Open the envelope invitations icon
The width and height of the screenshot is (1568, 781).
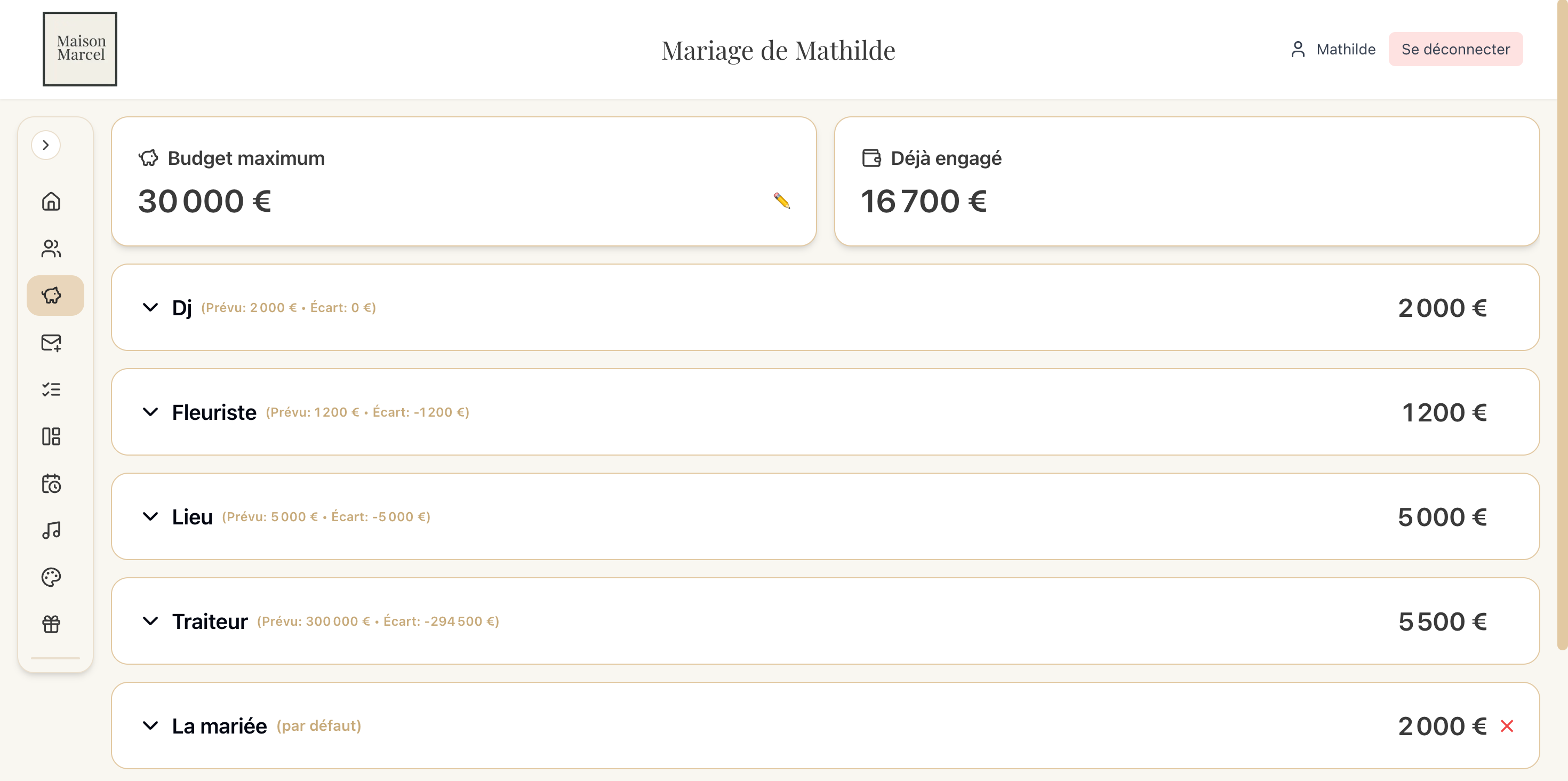coord(51,342)
